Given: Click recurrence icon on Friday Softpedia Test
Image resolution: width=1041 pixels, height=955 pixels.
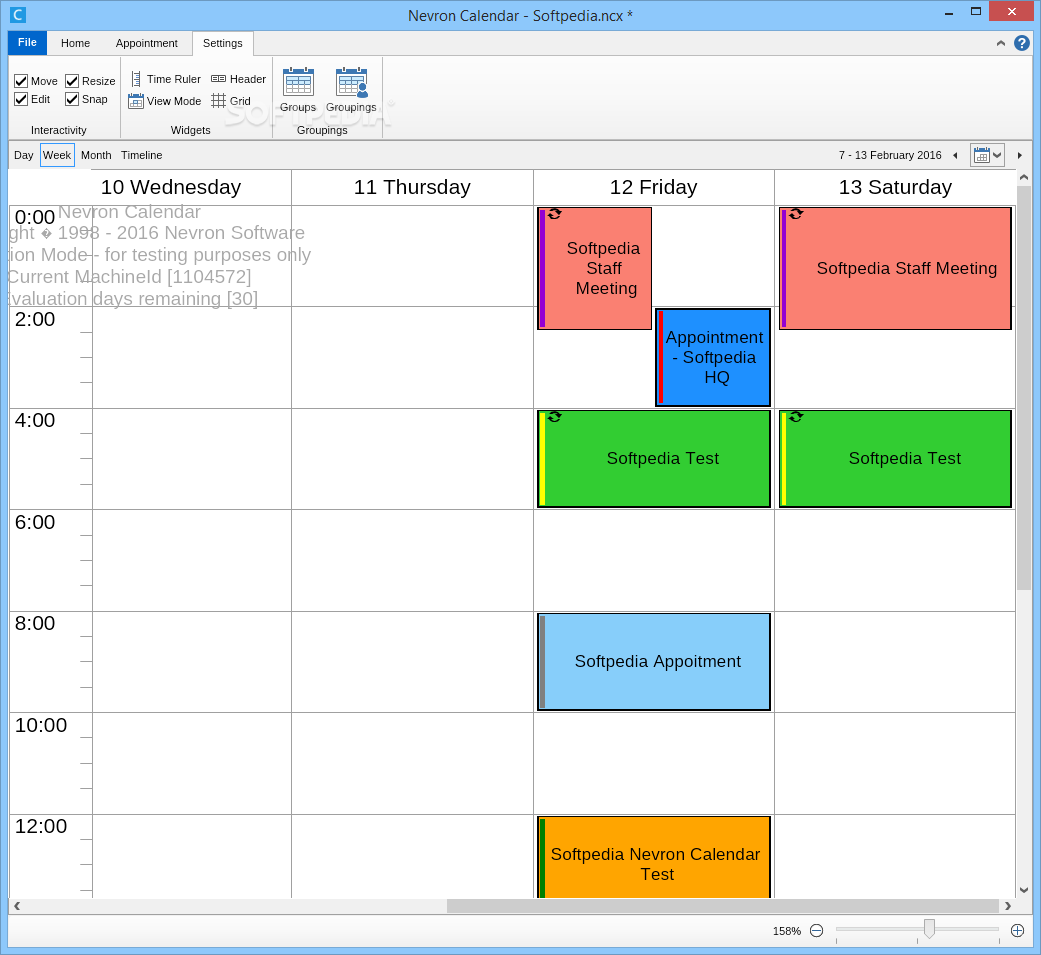Looking at the screenshot, I should [555, 416].
